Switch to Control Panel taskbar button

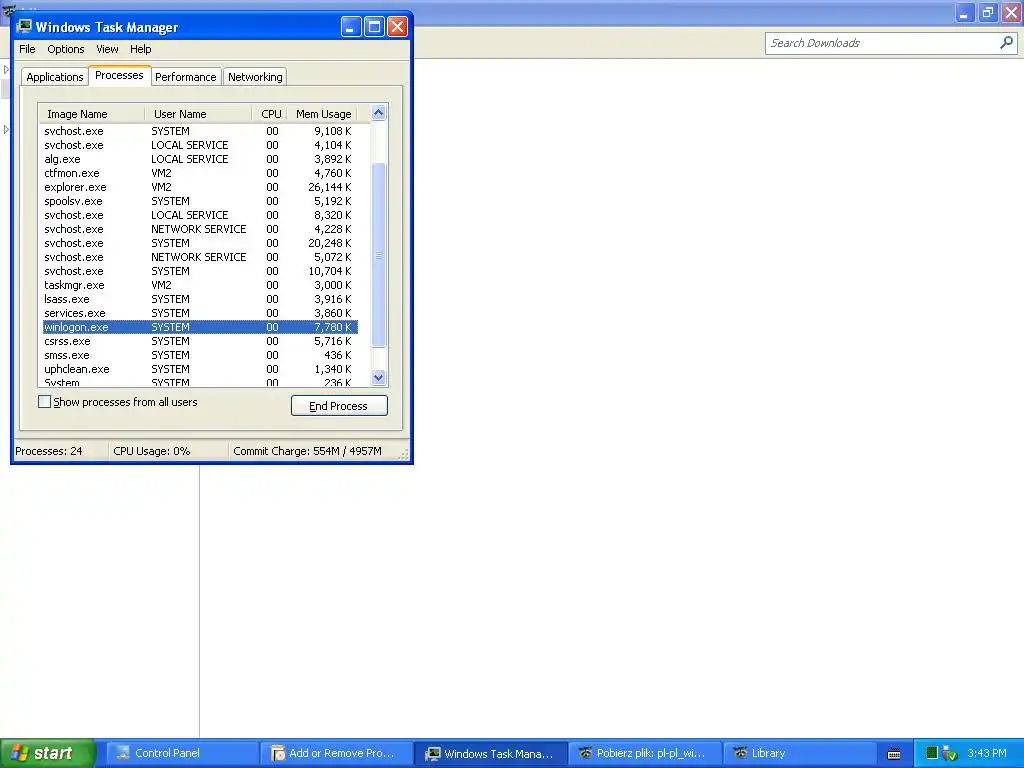(181, 753)
